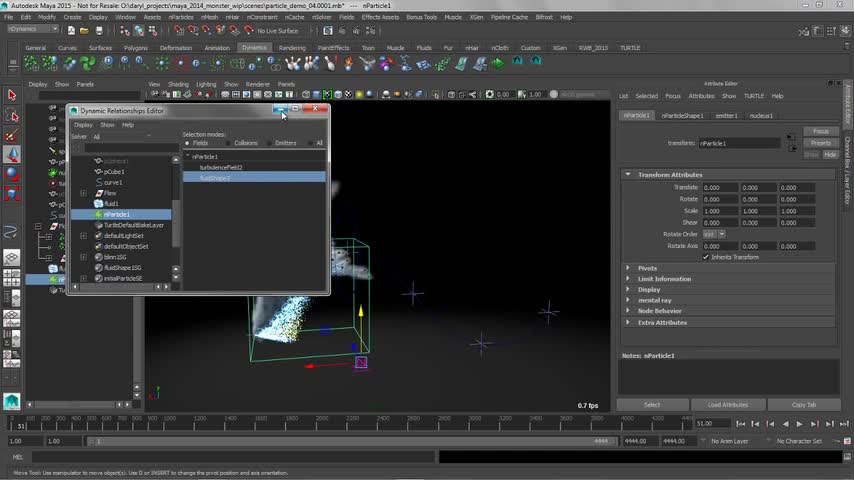Choose the Collisions selection mode
The image size is (854, 480).
[228, 143]
